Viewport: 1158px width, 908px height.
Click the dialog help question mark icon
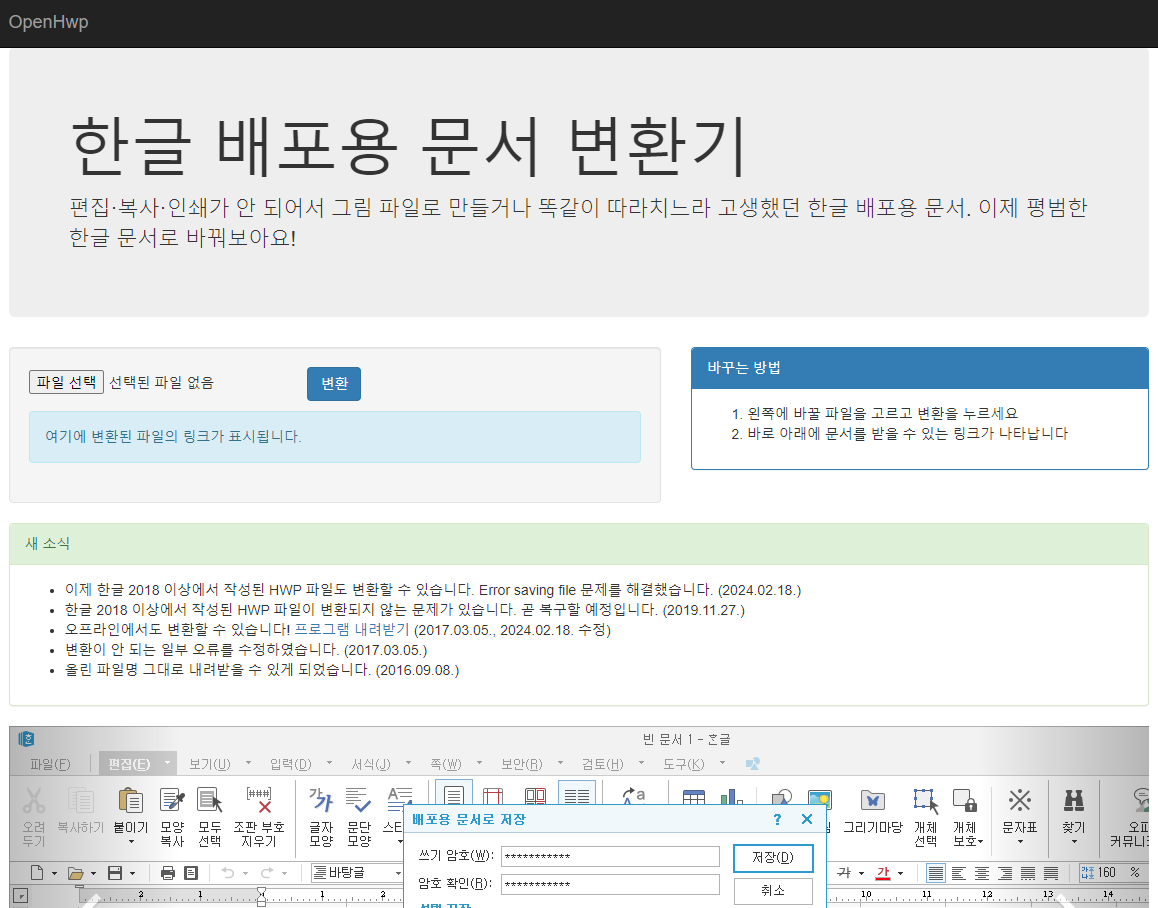[x=777, y=819]
